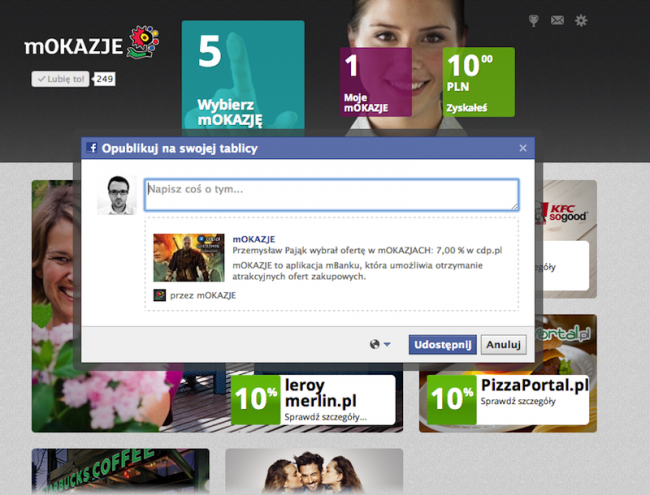Open the 'Wybierz mOKAZJĘ' tile

pos(243,79)
